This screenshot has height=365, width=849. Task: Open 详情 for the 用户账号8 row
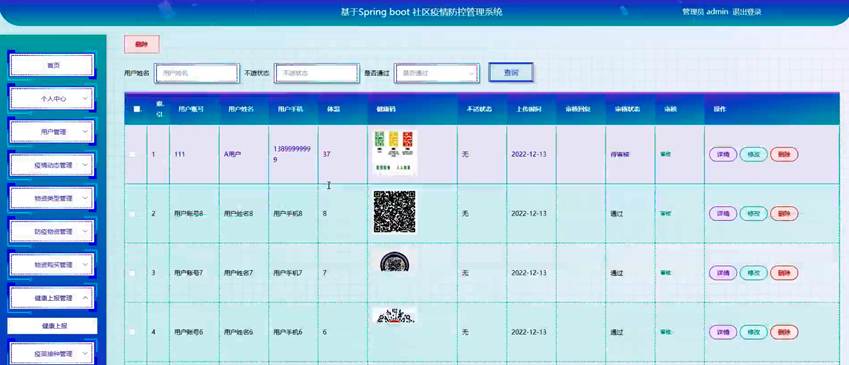tap(723, 214)
